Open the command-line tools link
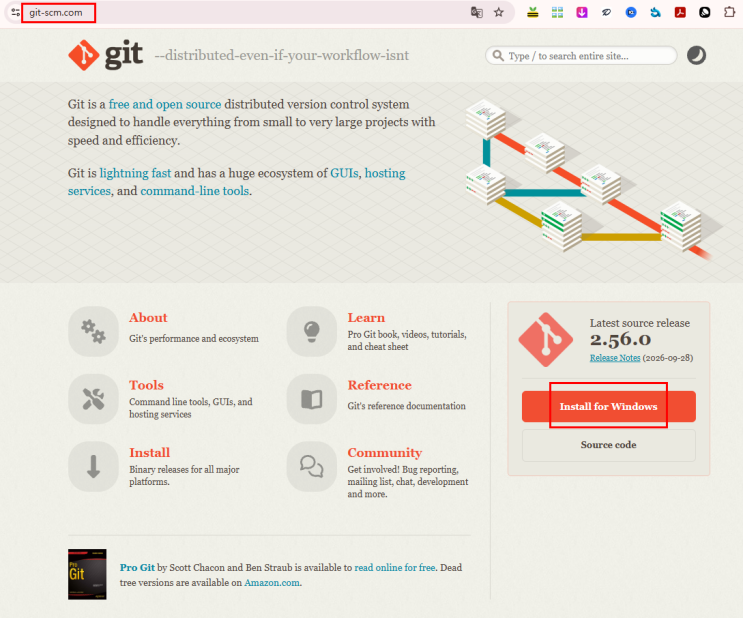Viewport: 743px width, 618px height. (195, 191)
